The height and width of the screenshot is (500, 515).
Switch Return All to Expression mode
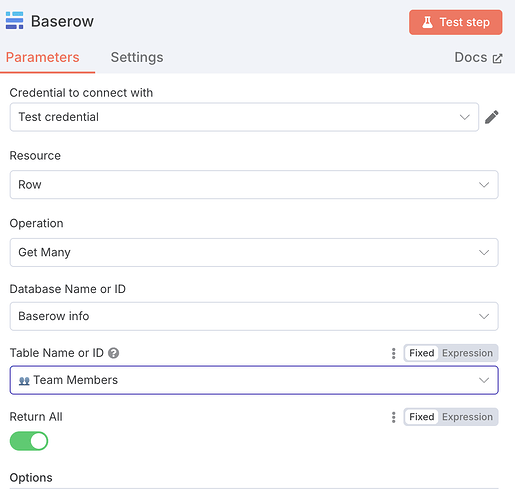(x=467, y=417)
